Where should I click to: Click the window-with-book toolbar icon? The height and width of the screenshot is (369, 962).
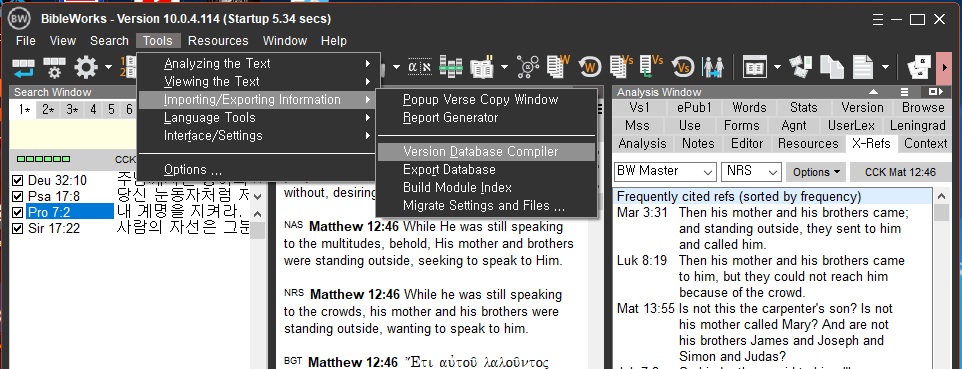tap(755, 67)
